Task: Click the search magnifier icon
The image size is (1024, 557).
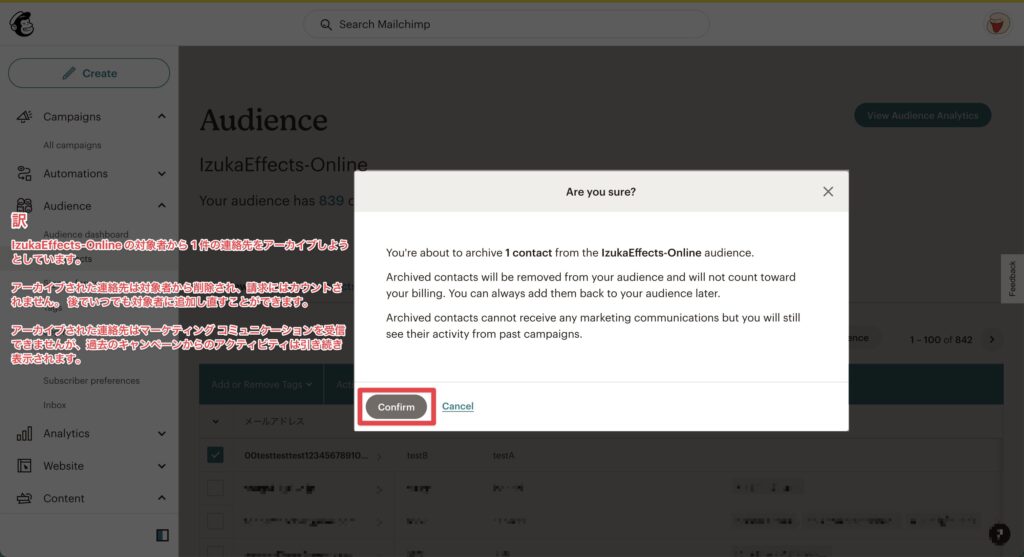Action: click(325, 24)
